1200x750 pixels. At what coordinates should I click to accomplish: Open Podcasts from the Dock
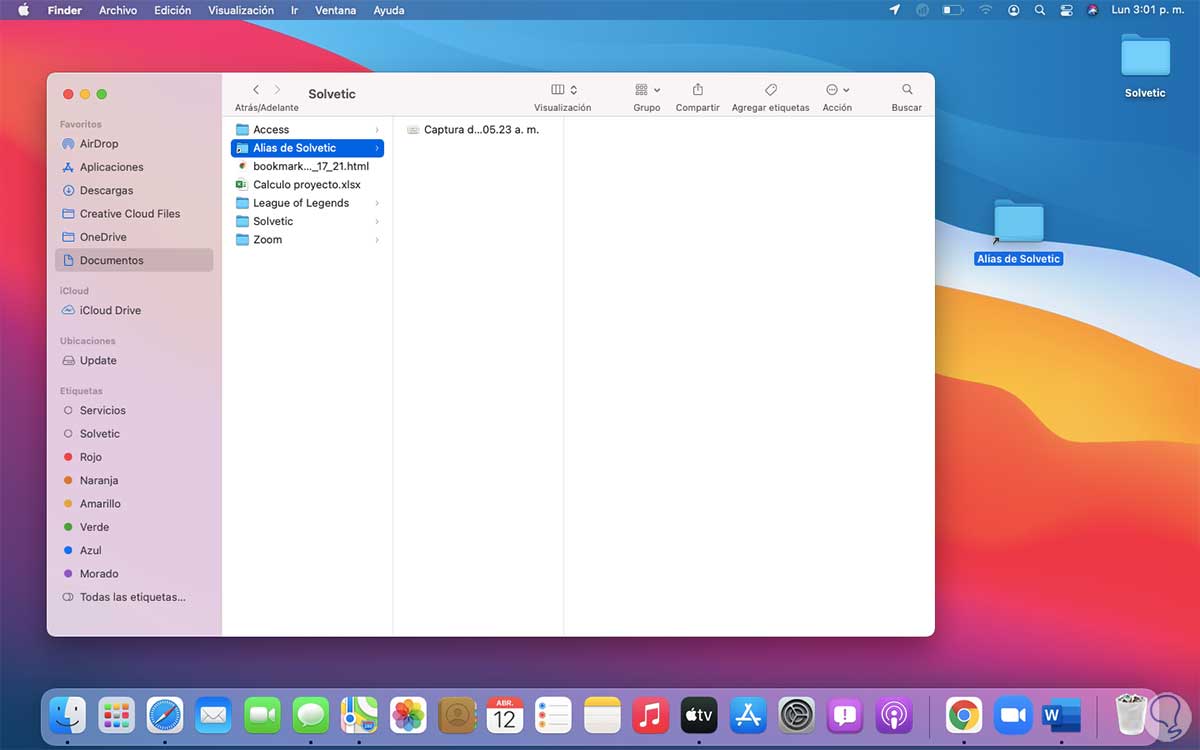coord(894,715)
